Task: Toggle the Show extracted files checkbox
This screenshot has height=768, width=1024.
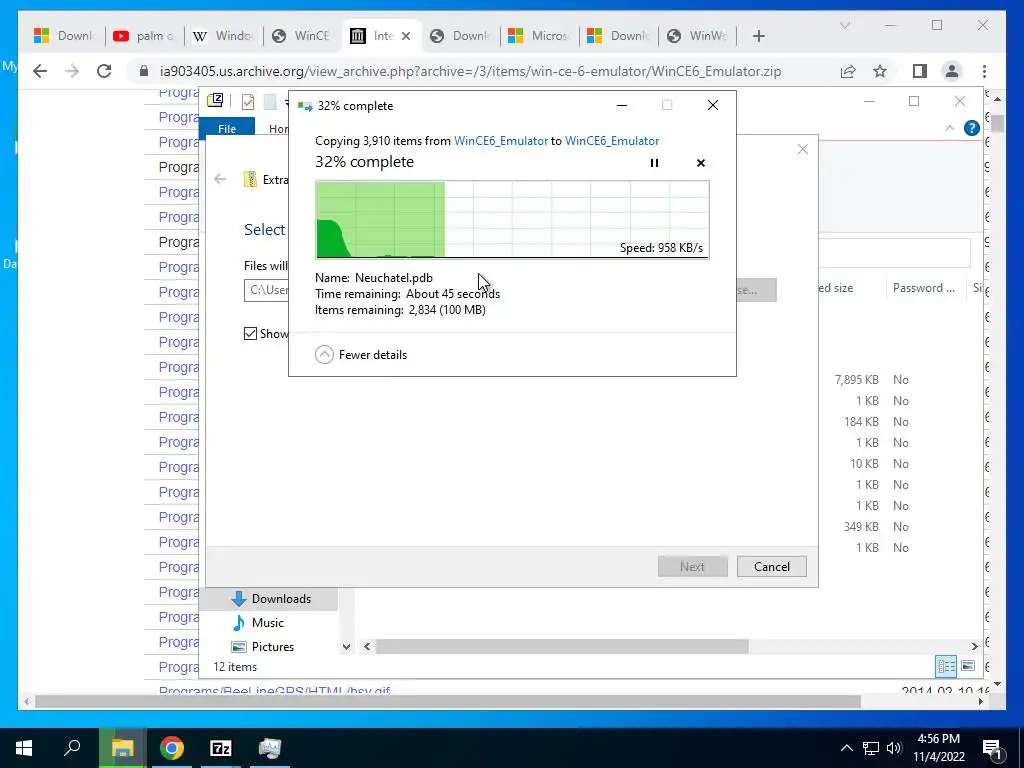Action: click(x=250, y=334)
